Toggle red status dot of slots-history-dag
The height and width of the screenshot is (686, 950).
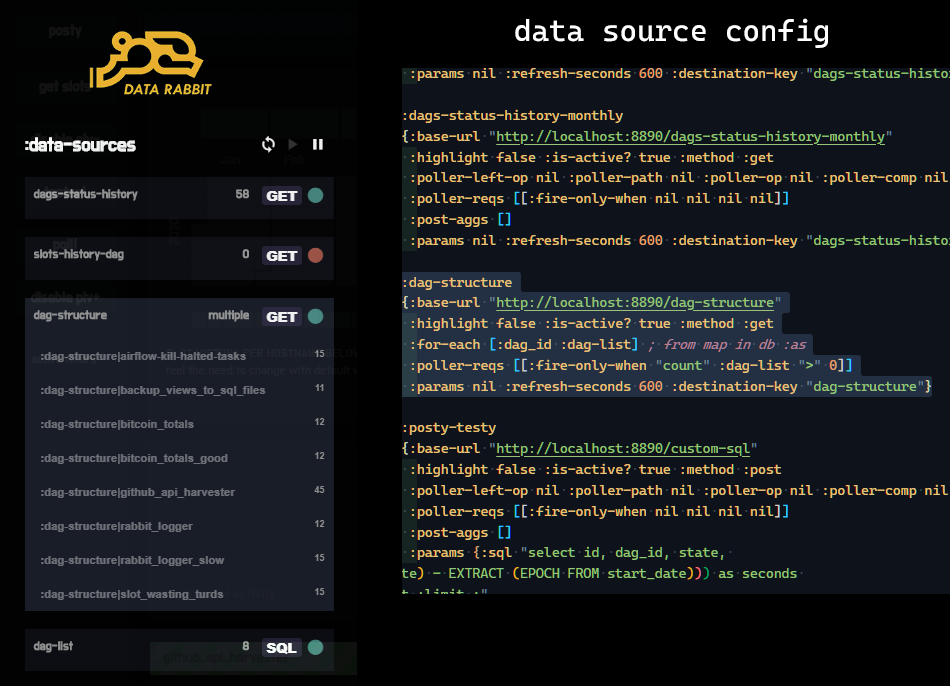coord(316,255)
